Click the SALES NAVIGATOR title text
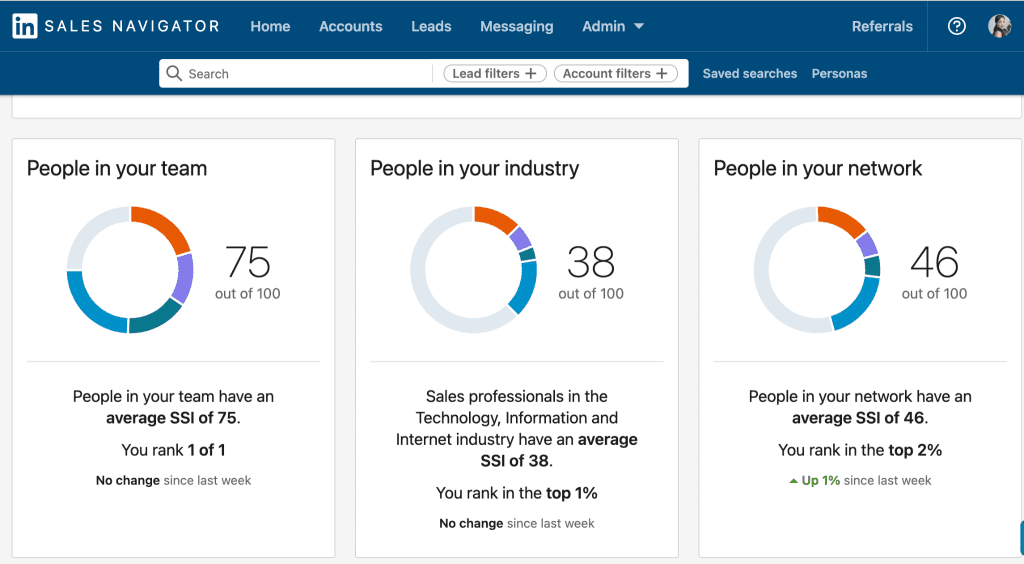The height and width of the screenshot is (564, 1024). click(132, 26)
